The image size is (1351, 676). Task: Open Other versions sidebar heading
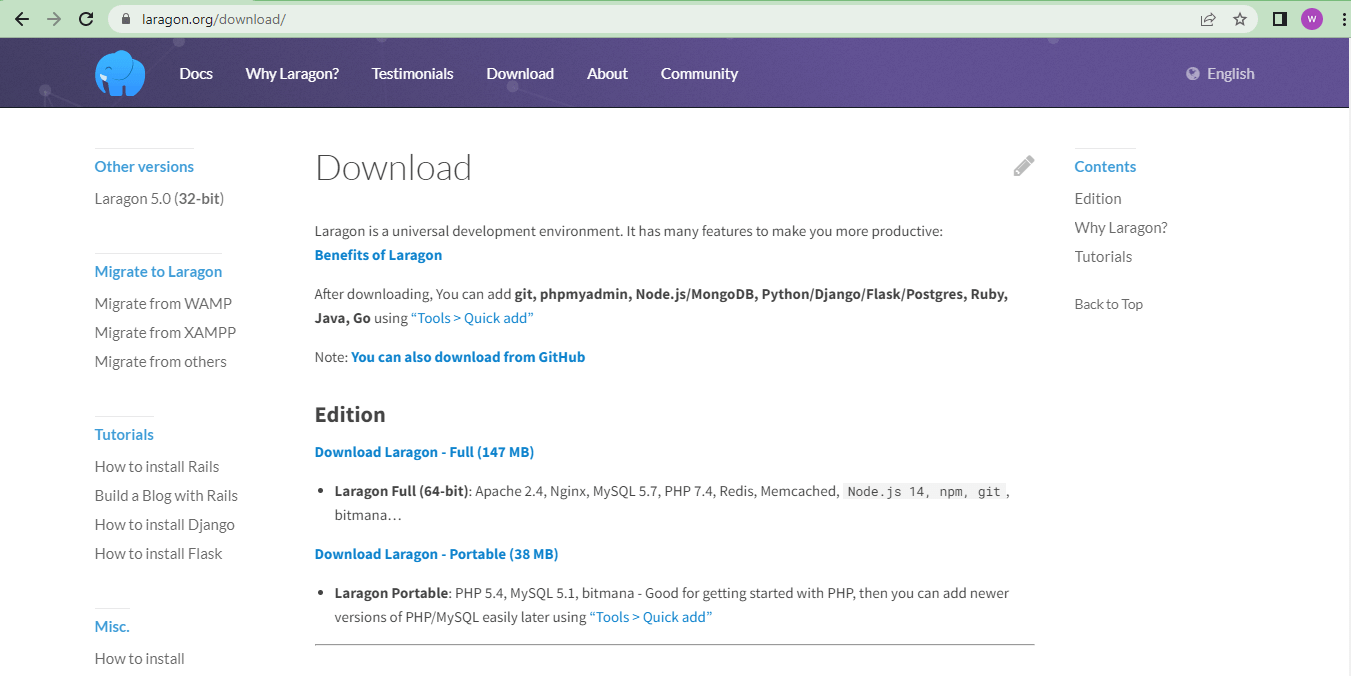[x=144, y=167]
